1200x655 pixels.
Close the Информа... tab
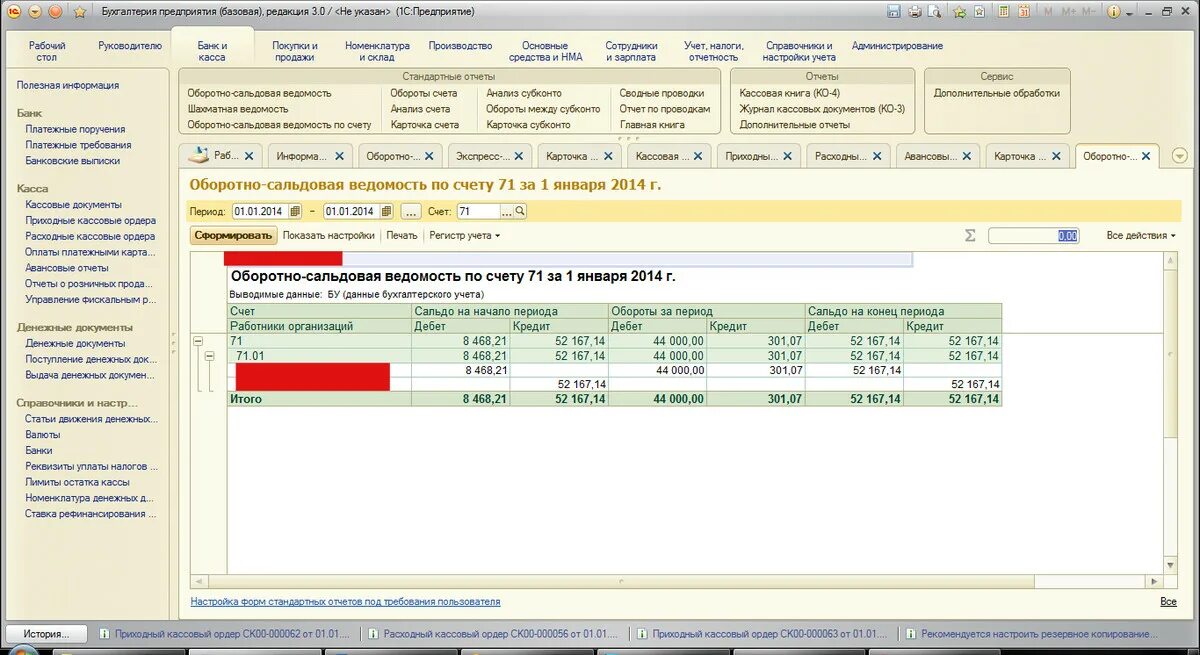[x=340, y=156]
